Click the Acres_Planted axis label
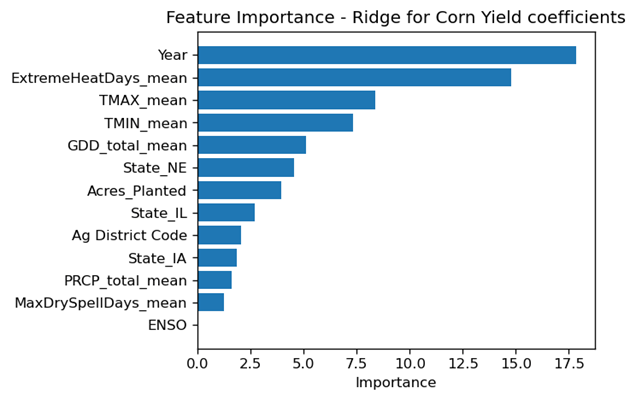 click(136, 190)
